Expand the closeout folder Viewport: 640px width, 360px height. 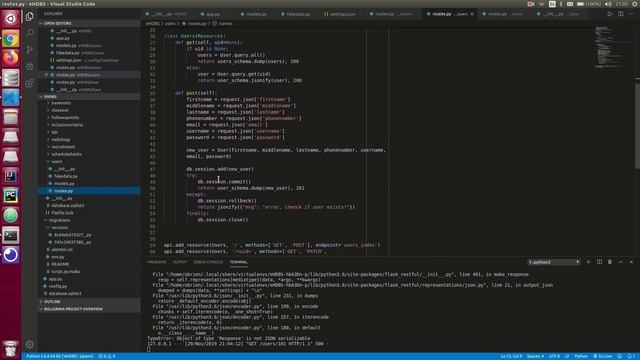(60, 110)
